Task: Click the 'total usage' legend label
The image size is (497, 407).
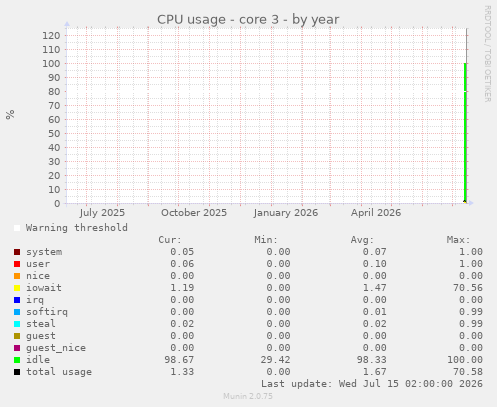Action: (x=59, y=372)
